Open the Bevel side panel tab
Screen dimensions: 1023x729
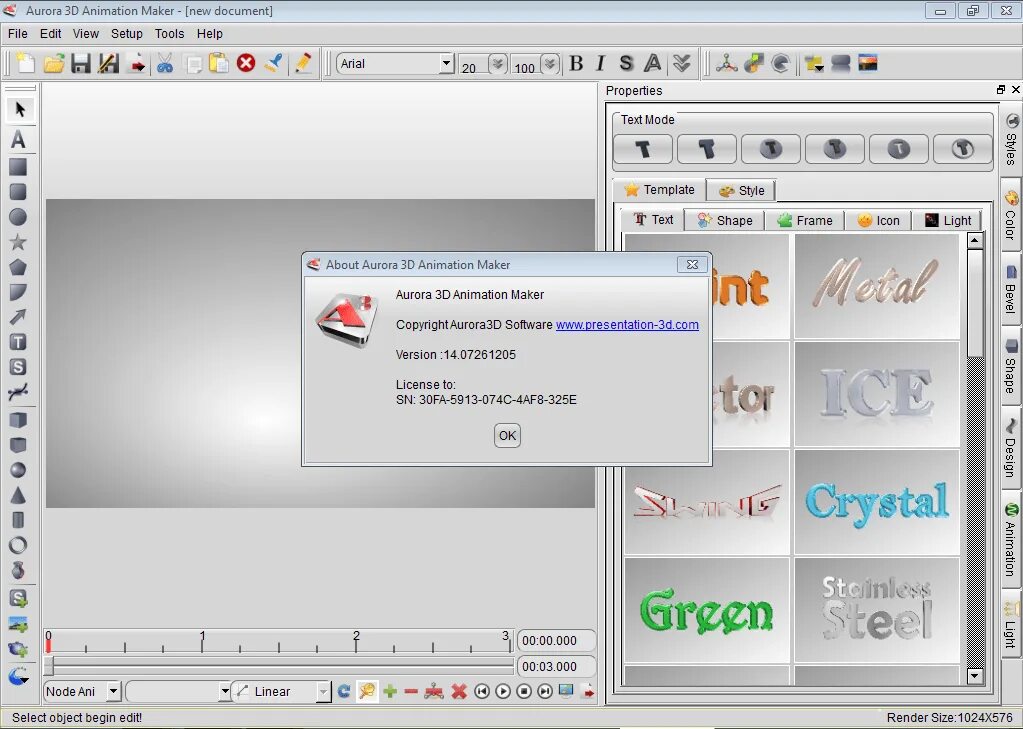point(1011,289)
